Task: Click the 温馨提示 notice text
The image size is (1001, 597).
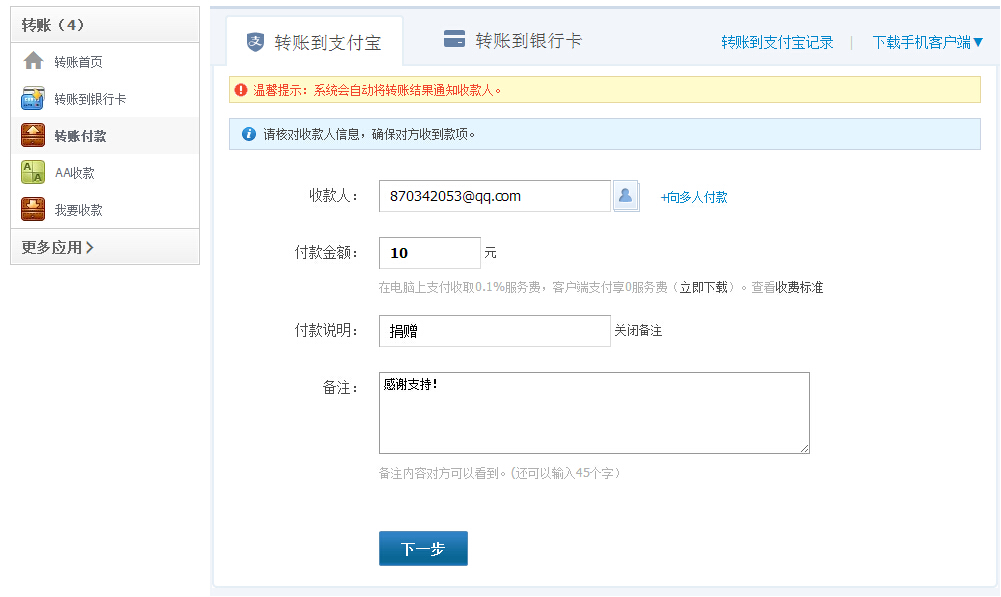Action: click(377, 90)
